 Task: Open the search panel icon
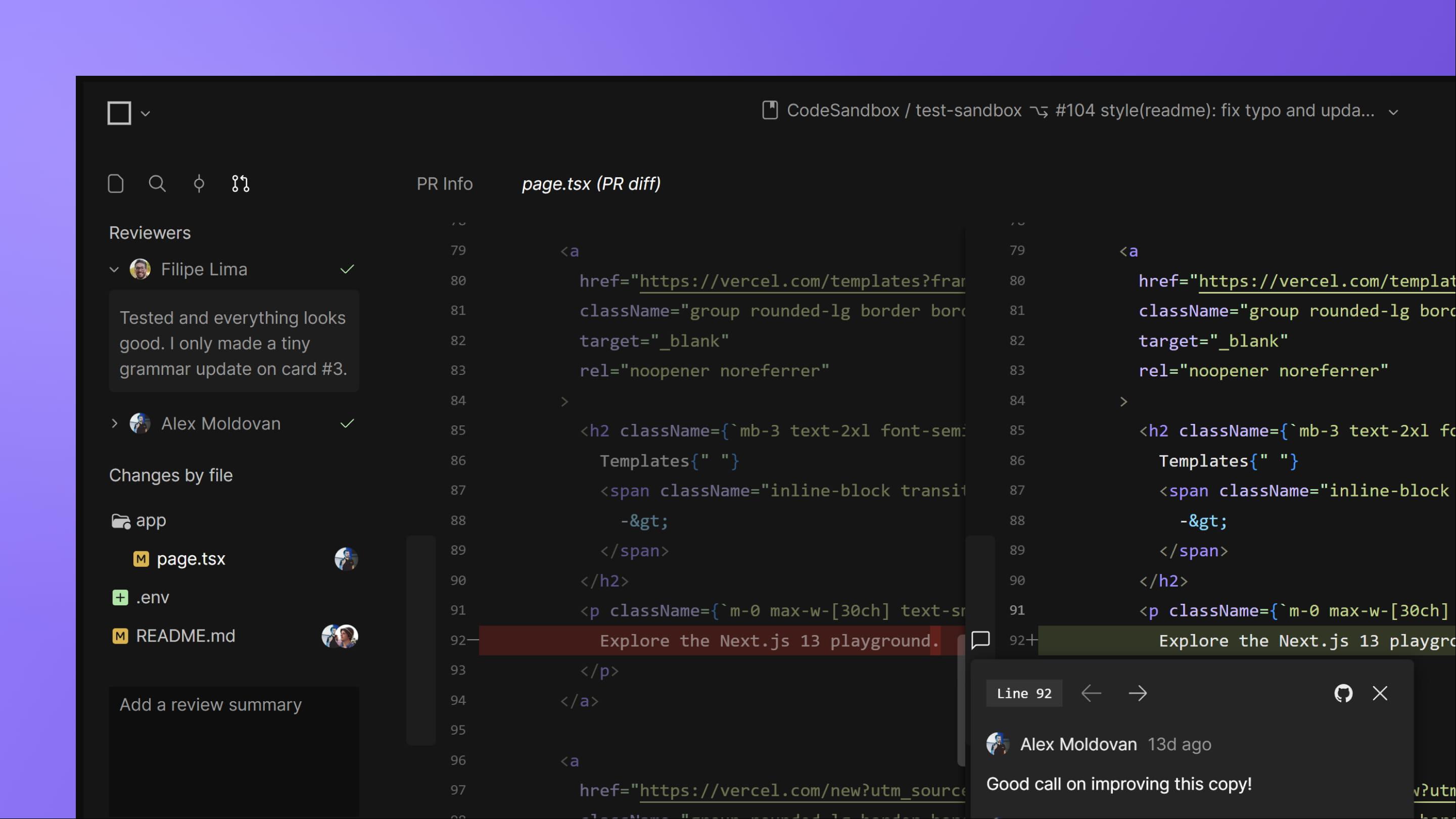click(157, 185)
